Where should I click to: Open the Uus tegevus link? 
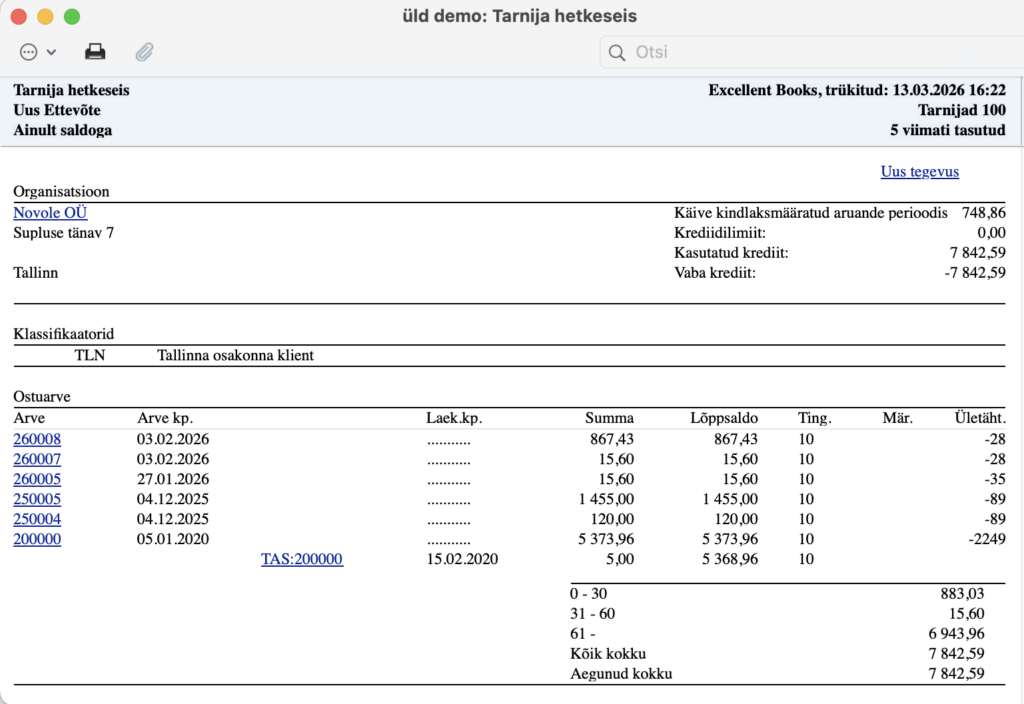pos(919,172)
